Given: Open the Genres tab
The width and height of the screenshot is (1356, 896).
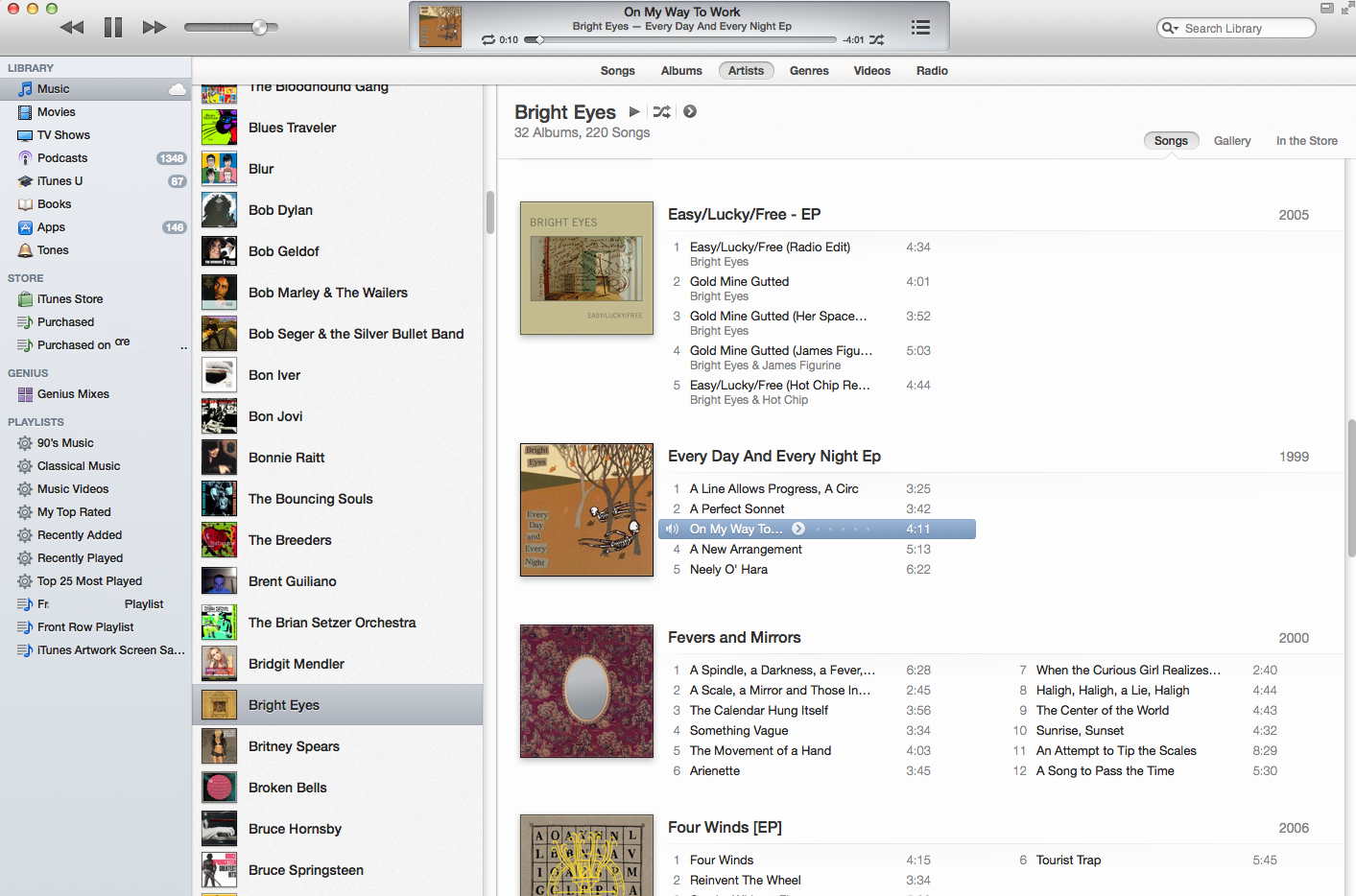Looking at the screenshot, I should pyautogui.click(x=809, y=70).
